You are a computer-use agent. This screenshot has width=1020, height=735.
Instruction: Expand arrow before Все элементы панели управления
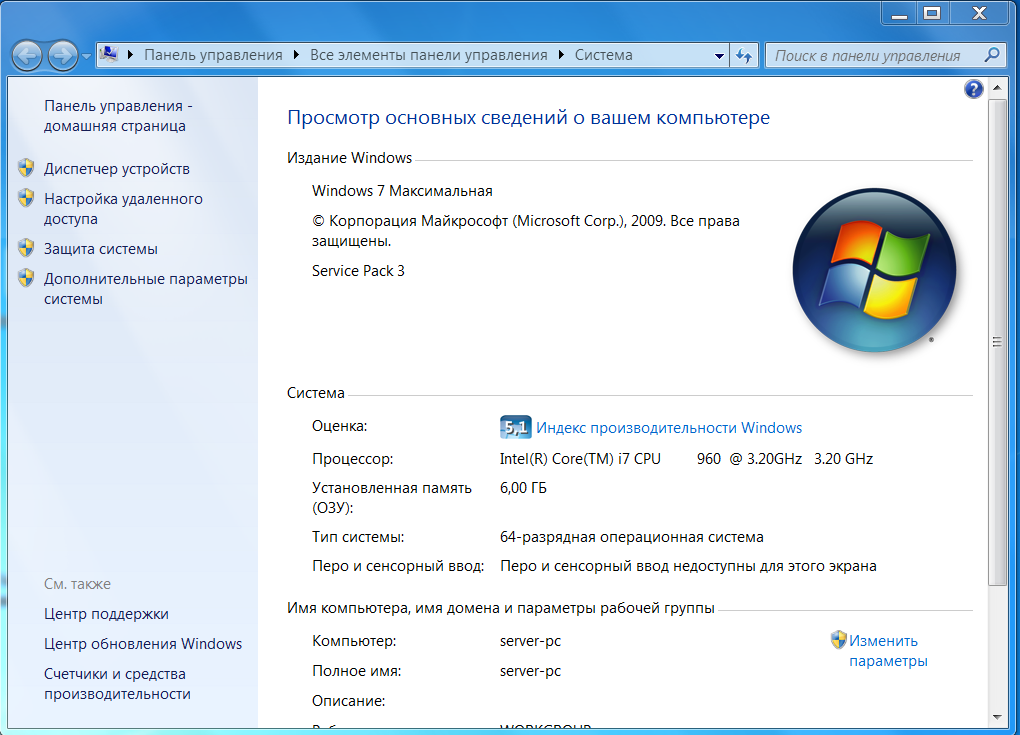click(296, 55)
